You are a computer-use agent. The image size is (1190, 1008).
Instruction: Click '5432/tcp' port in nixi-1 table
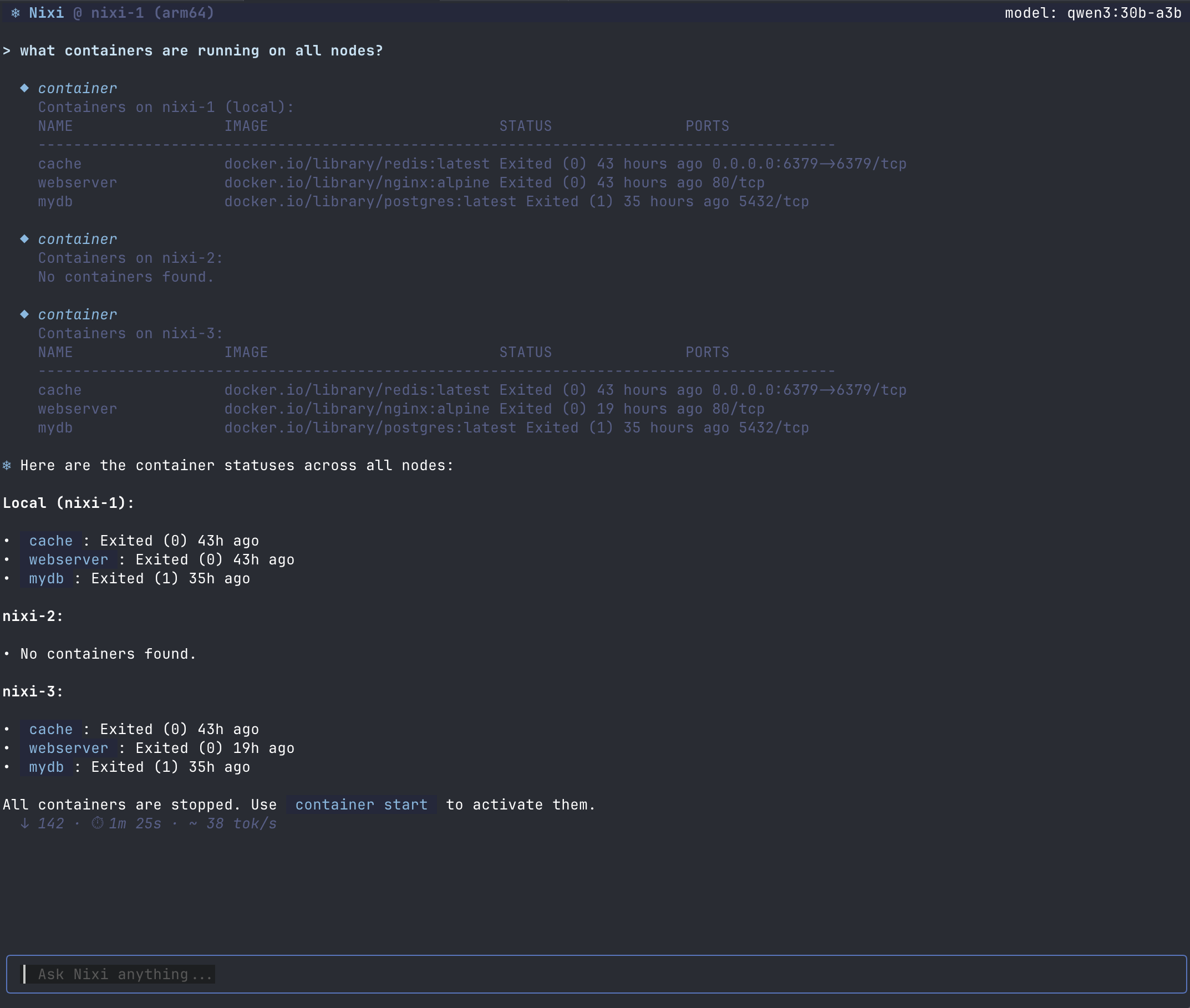pos(774,201)
